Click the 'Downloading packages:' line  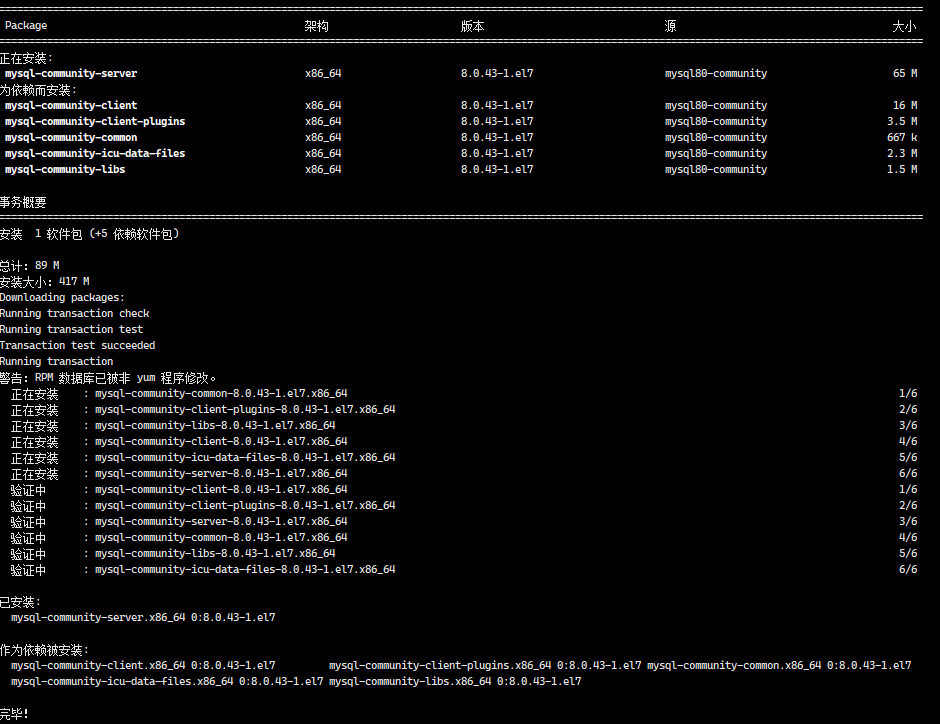click(x=62, y=297)
